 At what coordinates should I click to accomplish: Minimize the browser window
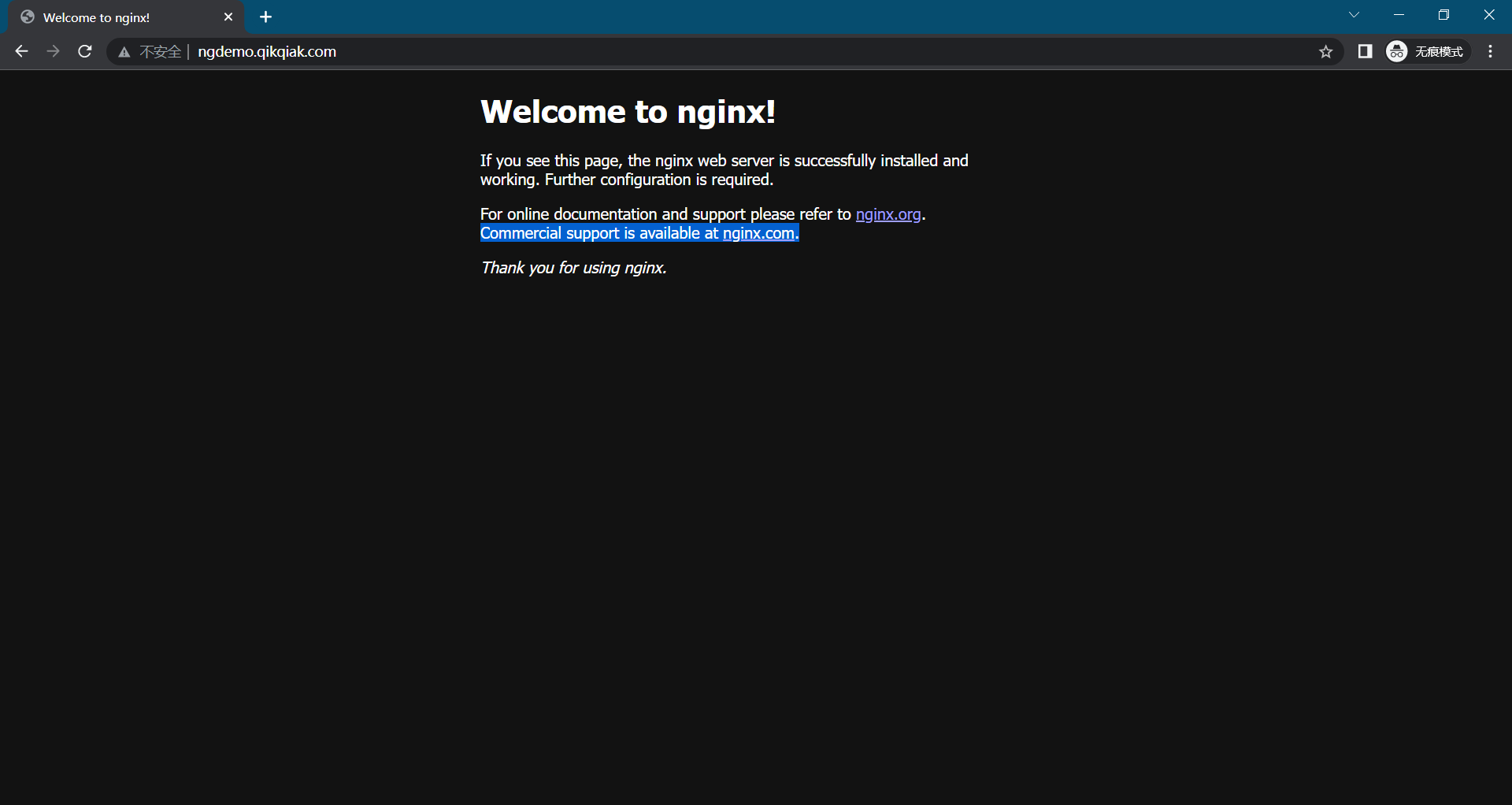coord(1399,15)
